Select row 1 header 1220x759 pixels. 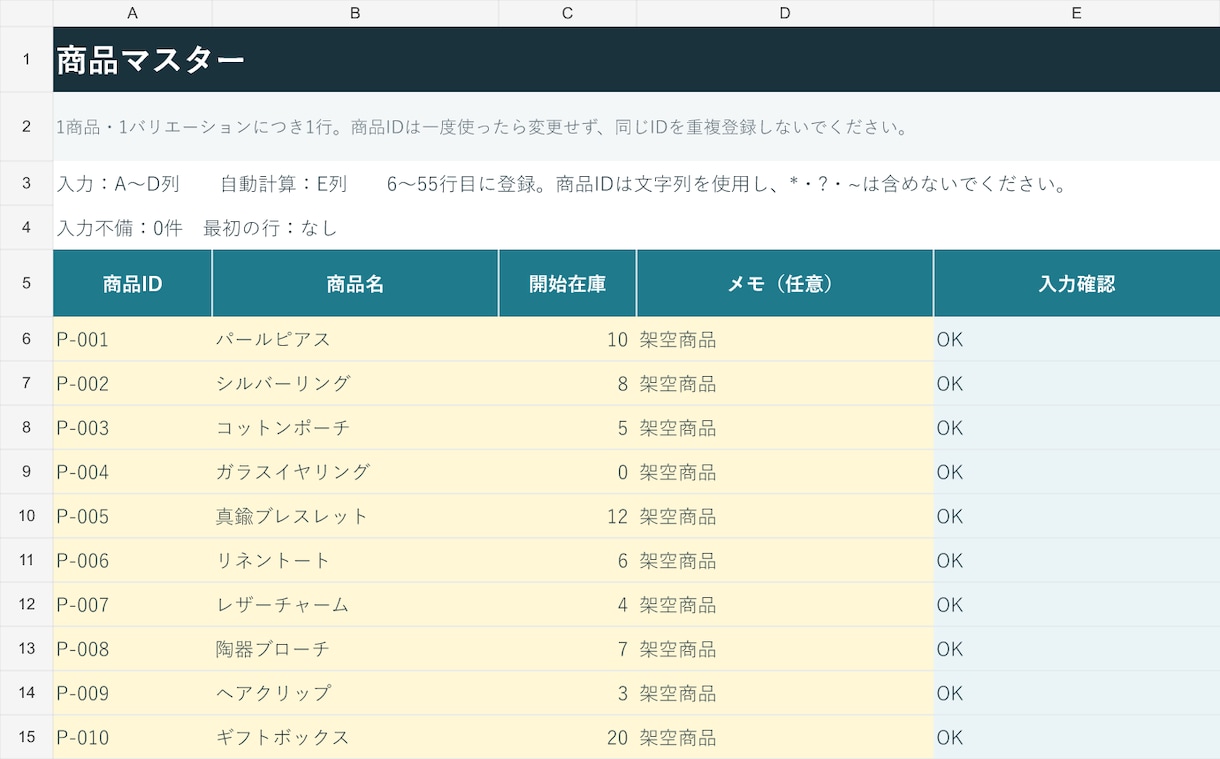tap(26, 60)
